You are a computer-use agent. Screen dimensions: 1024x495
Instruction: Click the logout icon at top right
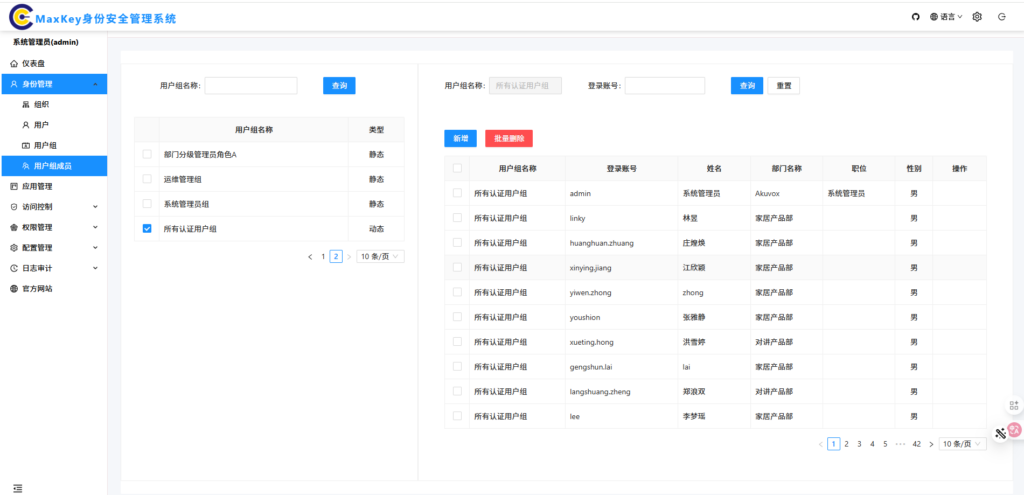(1001, 17)
